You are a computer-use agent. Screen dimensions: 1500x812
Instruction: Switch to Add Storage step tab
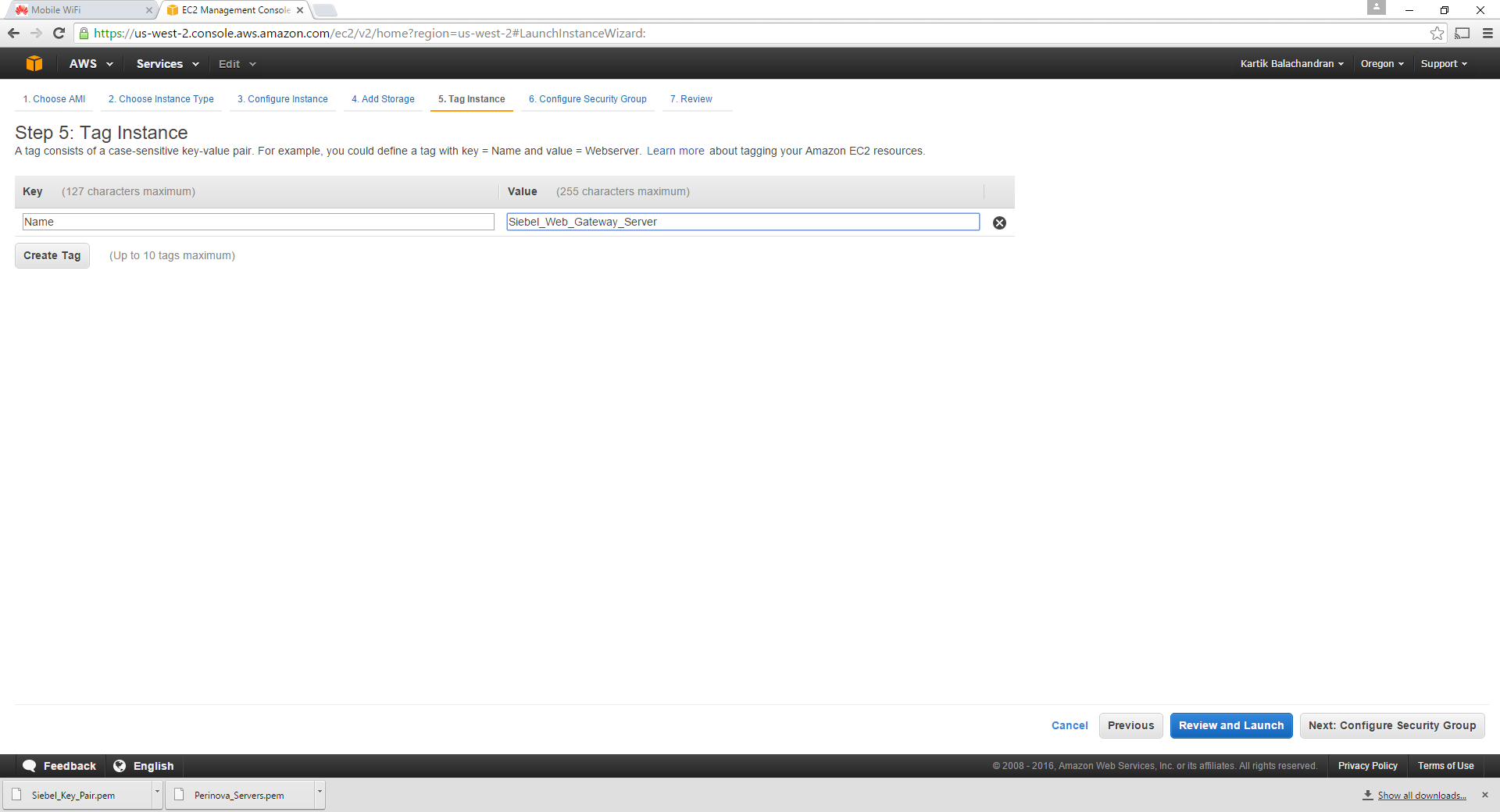pyautogui.click(x=383, y=99)
